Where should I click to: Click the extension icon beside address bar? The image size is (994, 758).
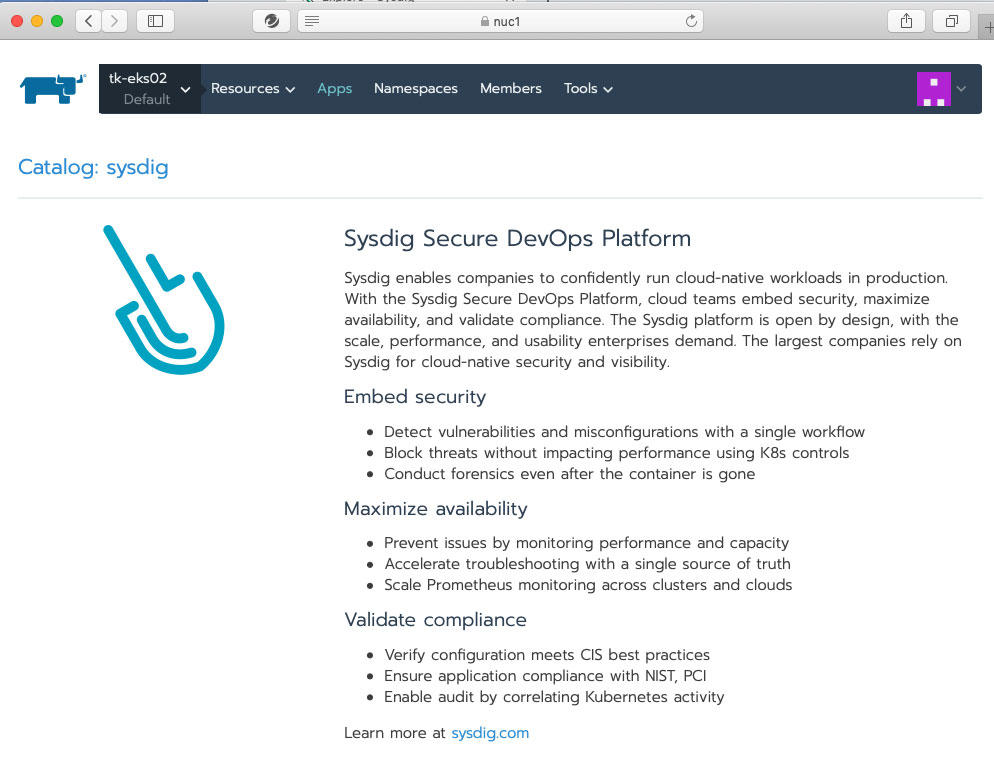(x=271, y=21)
